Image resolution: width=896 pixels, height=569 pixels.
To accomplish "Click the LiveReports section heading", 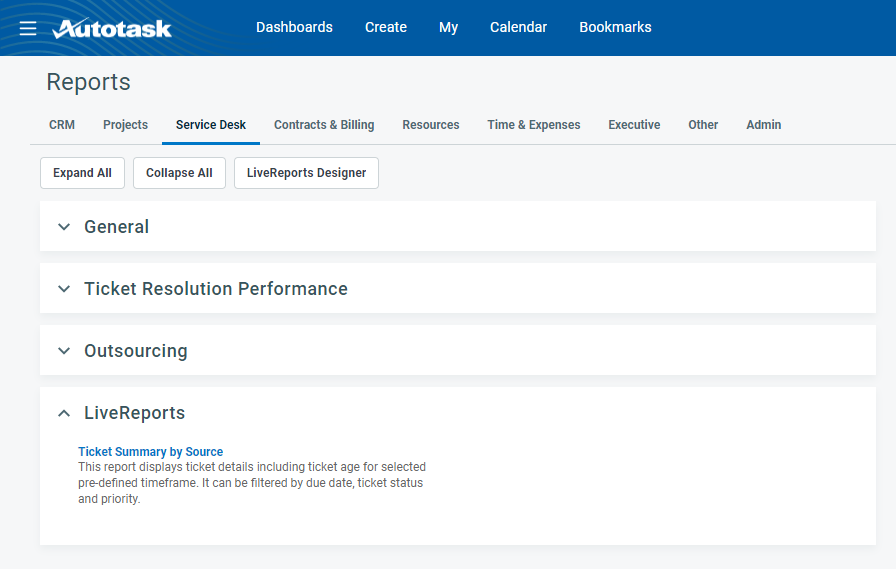I will click(135, 413).
